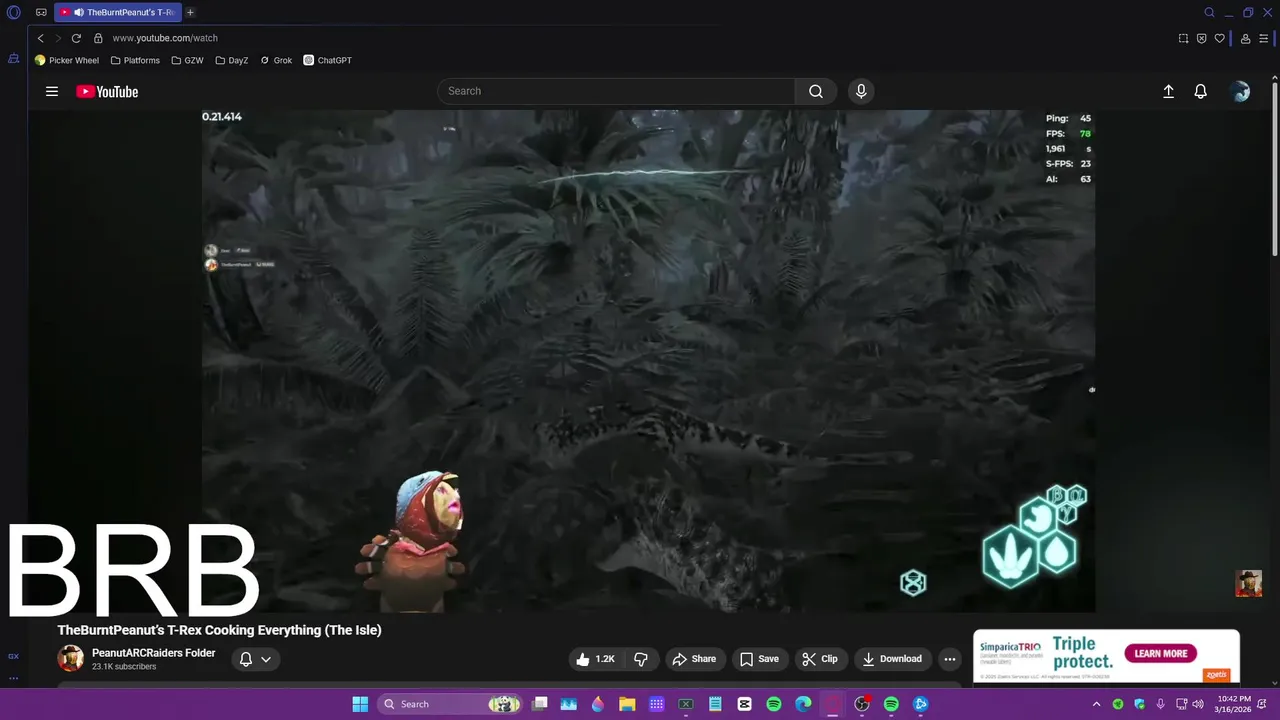Bookmark page with heart icon
1280x720 pixels.
[1220, 38]
